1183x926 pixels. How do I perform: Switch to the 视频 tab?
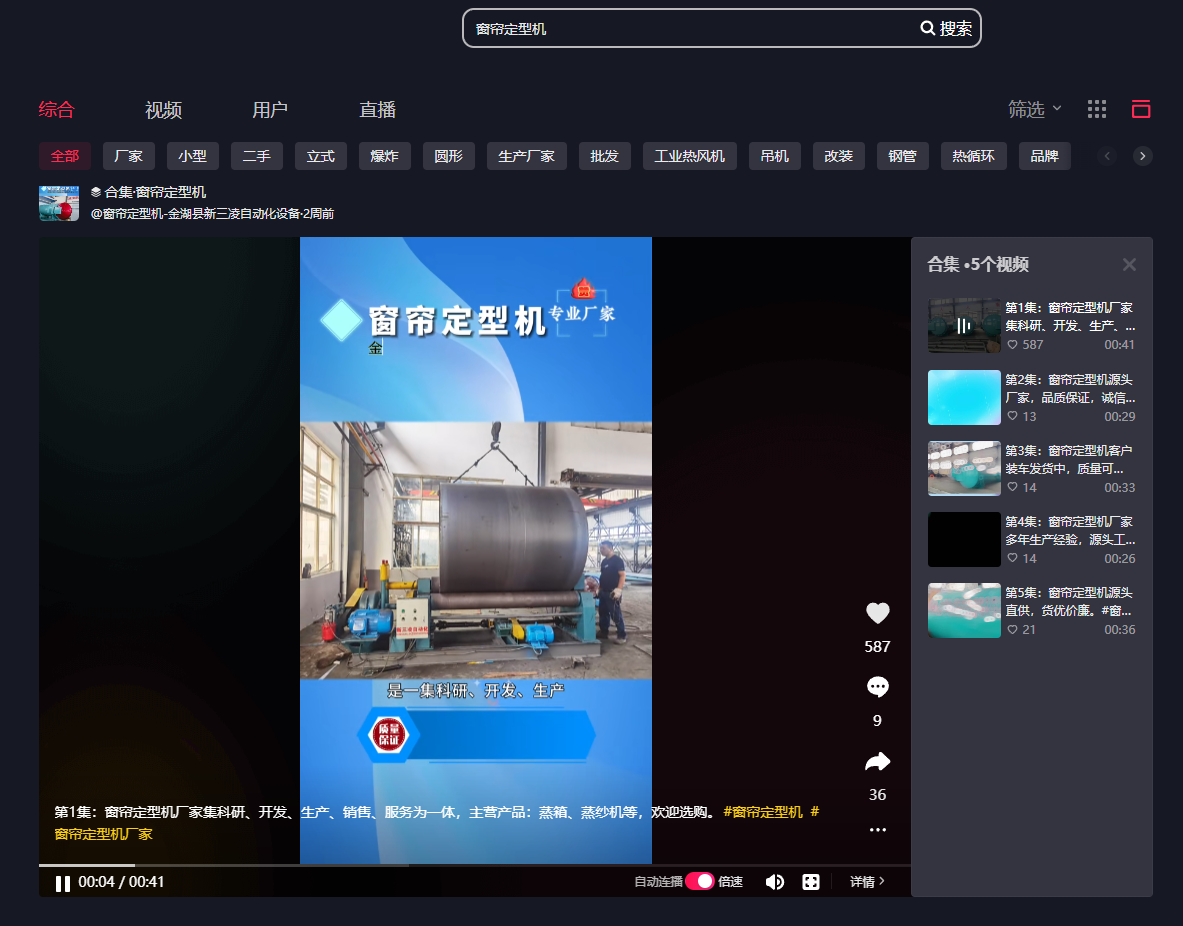[163, 110]
